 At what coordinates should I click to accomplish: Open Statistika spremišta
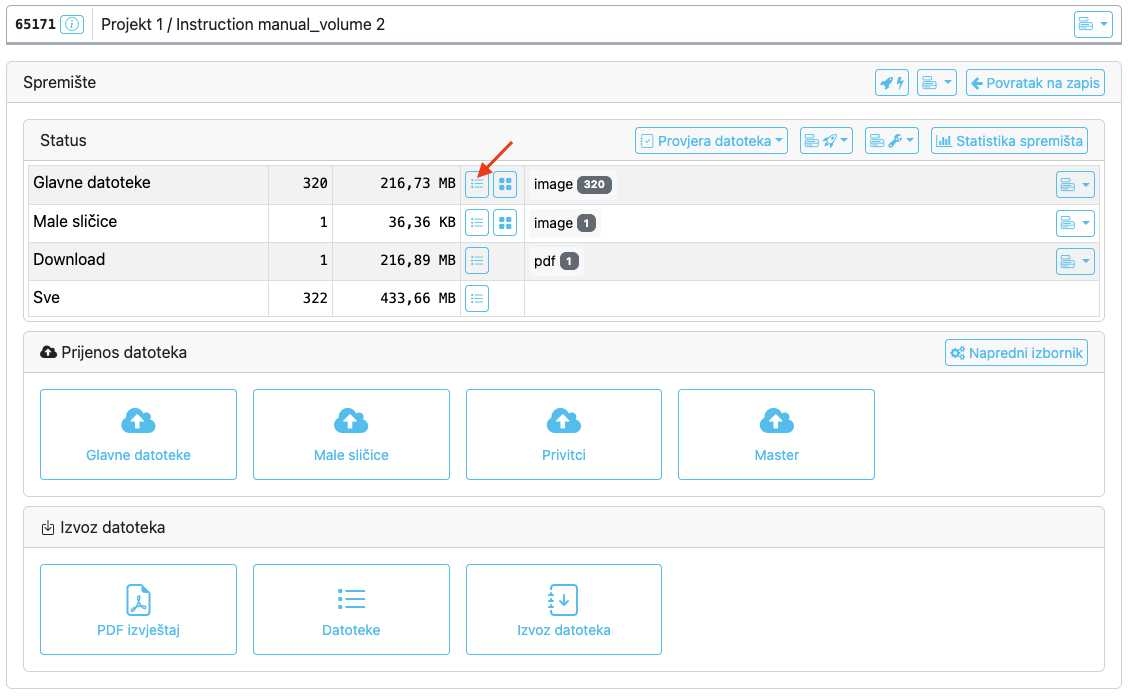pos(1009,141)
